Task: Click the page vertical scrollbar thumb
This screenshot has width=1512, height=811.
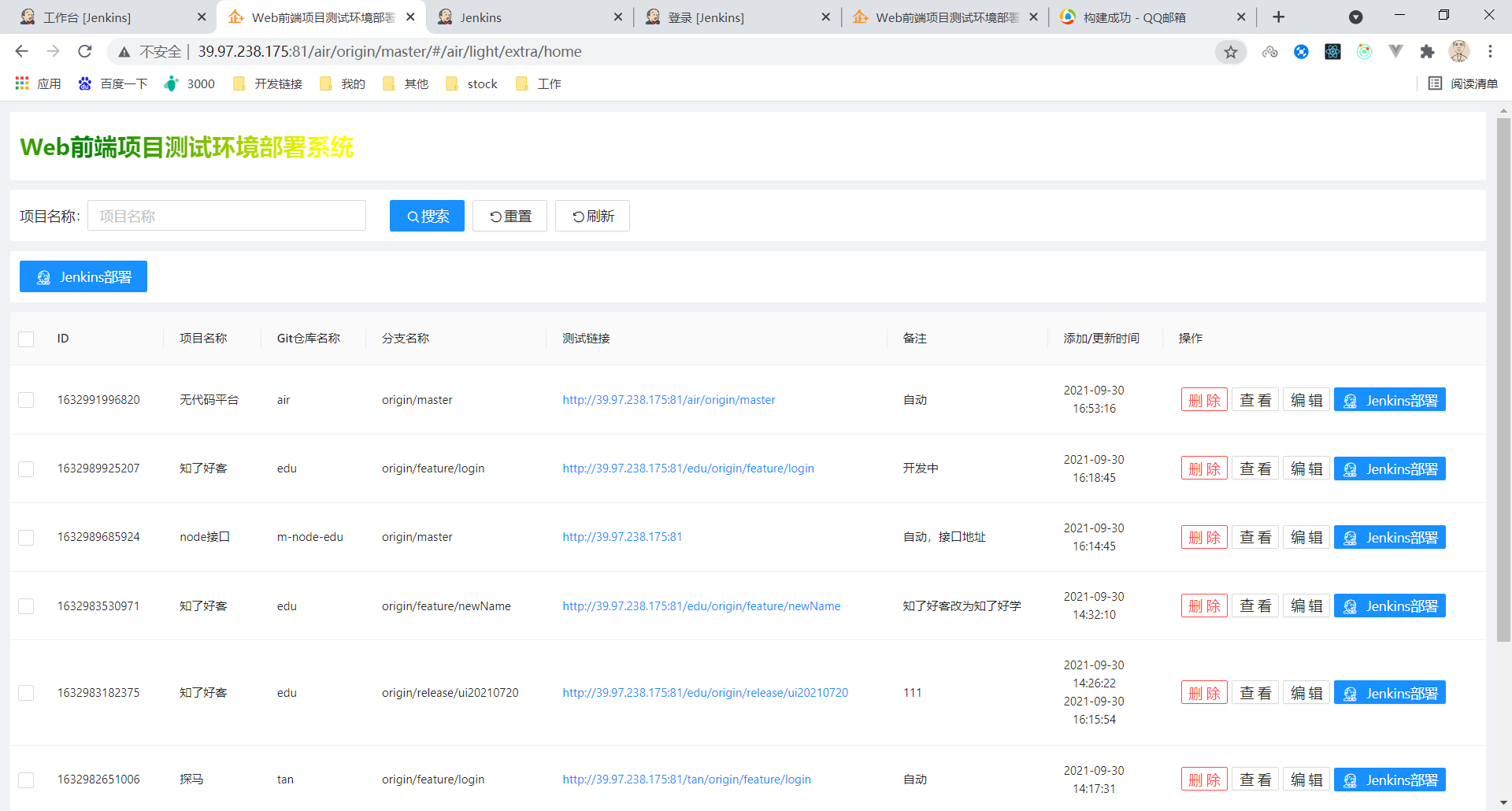Action: point(1503,380)
